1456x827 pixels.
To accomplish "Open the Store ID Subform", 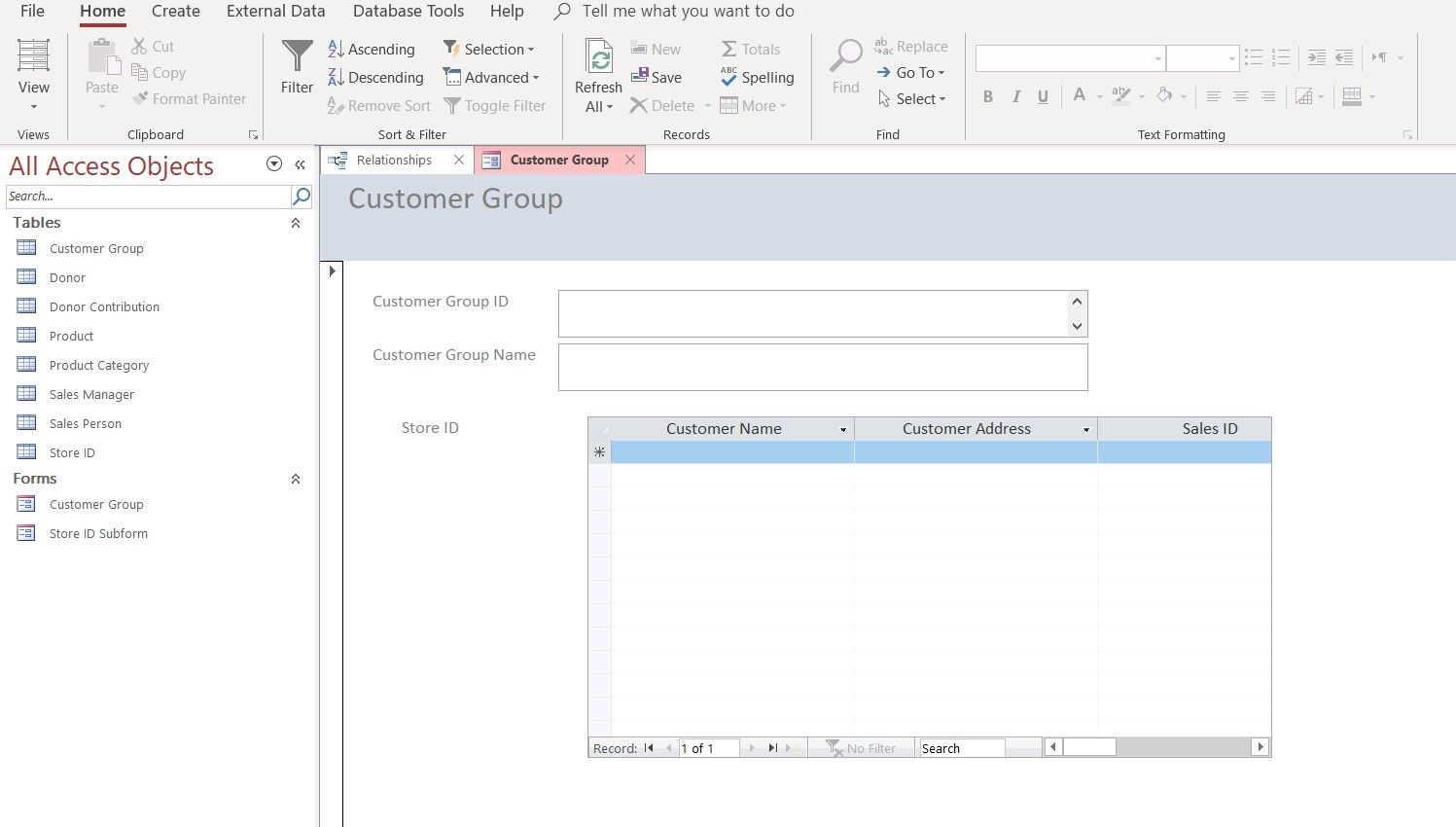I will click(98, 533).
